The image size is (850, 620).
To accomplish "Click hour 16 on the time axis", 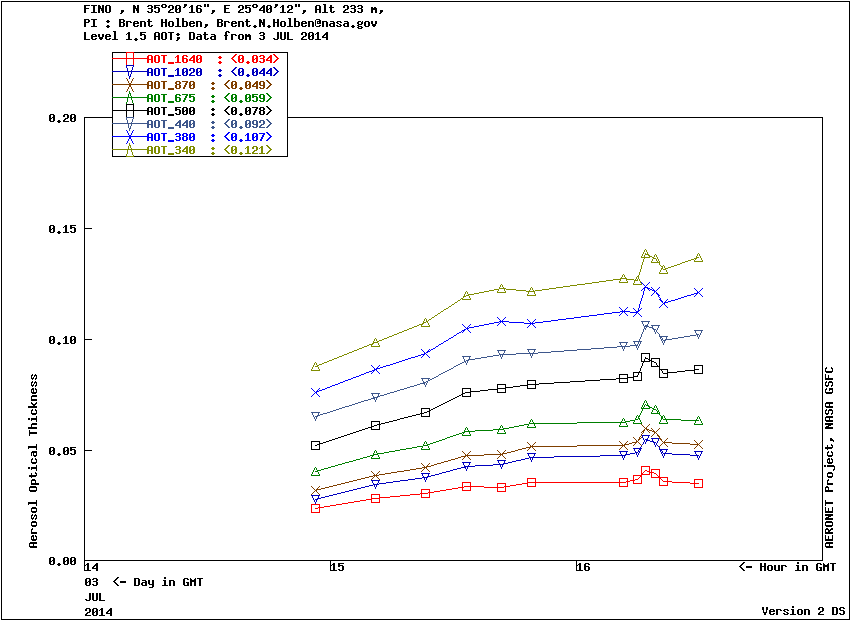I will pos(583,568).
